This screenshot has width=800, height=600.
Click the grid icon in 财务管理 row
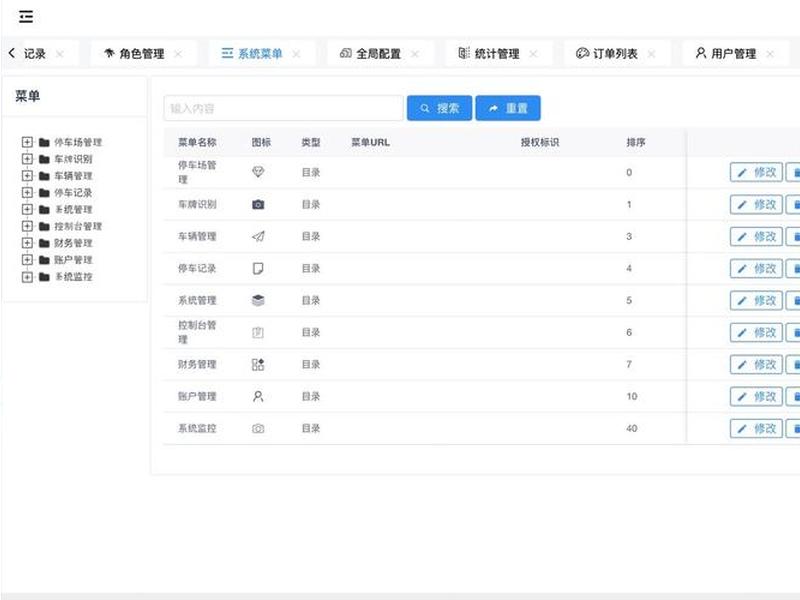pos(258,364)
